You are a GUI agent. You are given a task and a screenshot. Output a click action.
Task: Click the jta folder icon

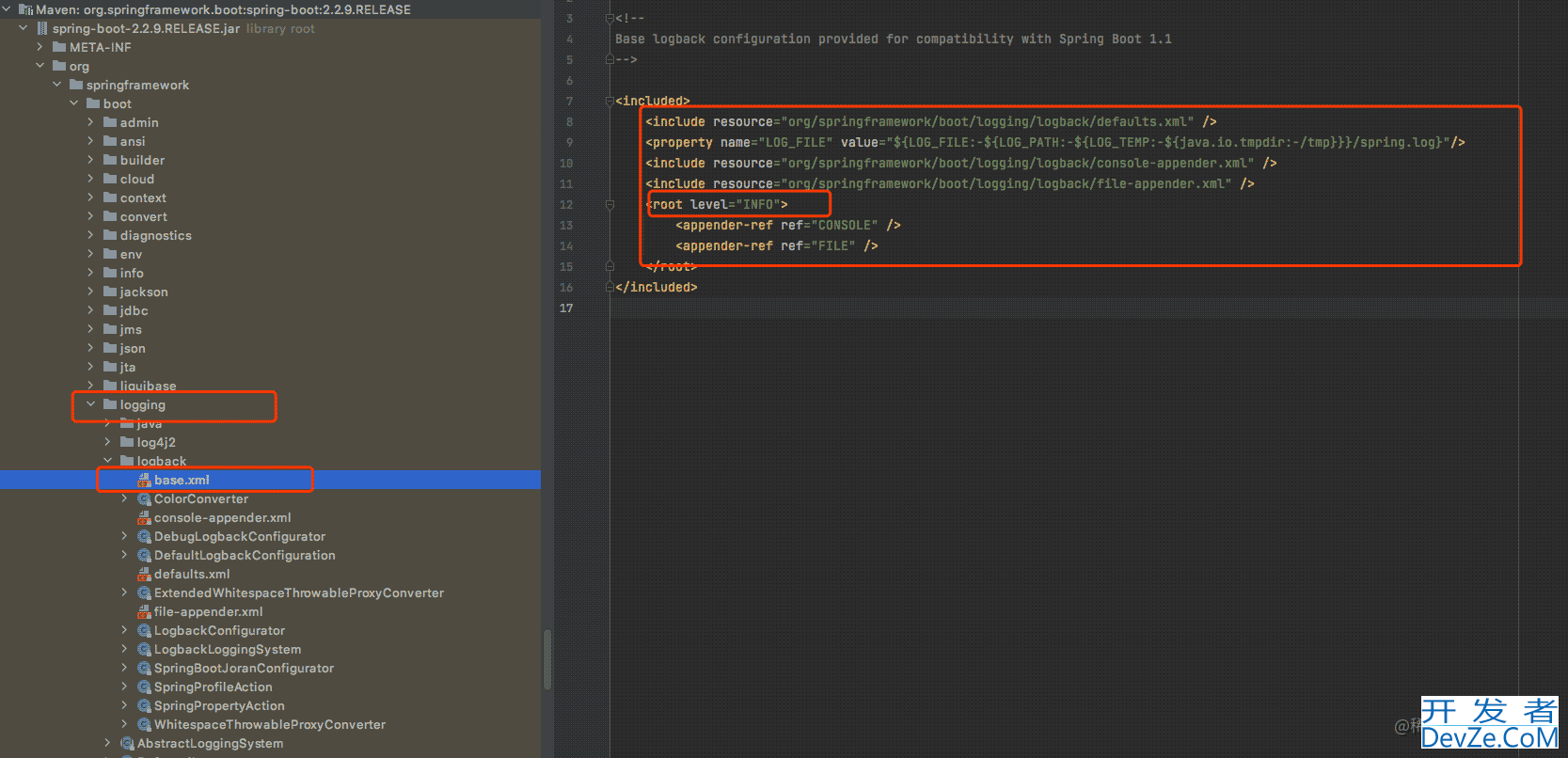click(110, 367)
